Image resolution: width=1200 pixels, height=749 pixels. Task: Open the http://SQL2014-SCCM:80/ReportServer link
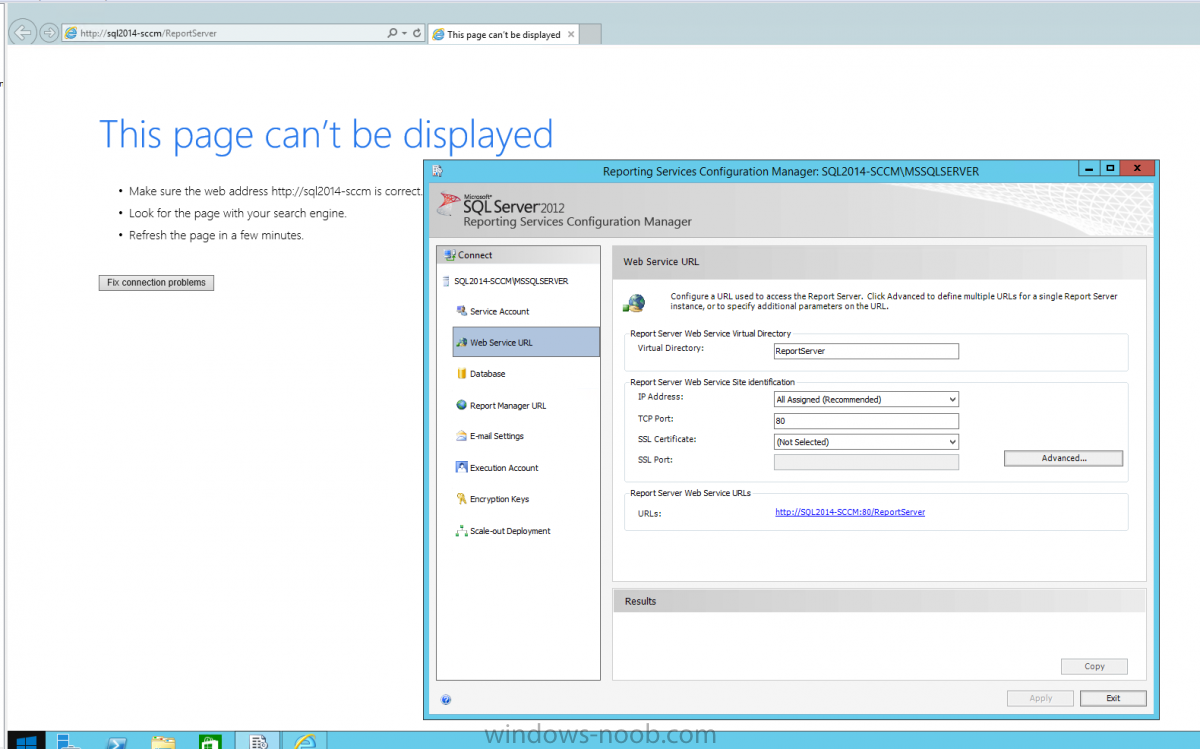click(x=850, y=512)
